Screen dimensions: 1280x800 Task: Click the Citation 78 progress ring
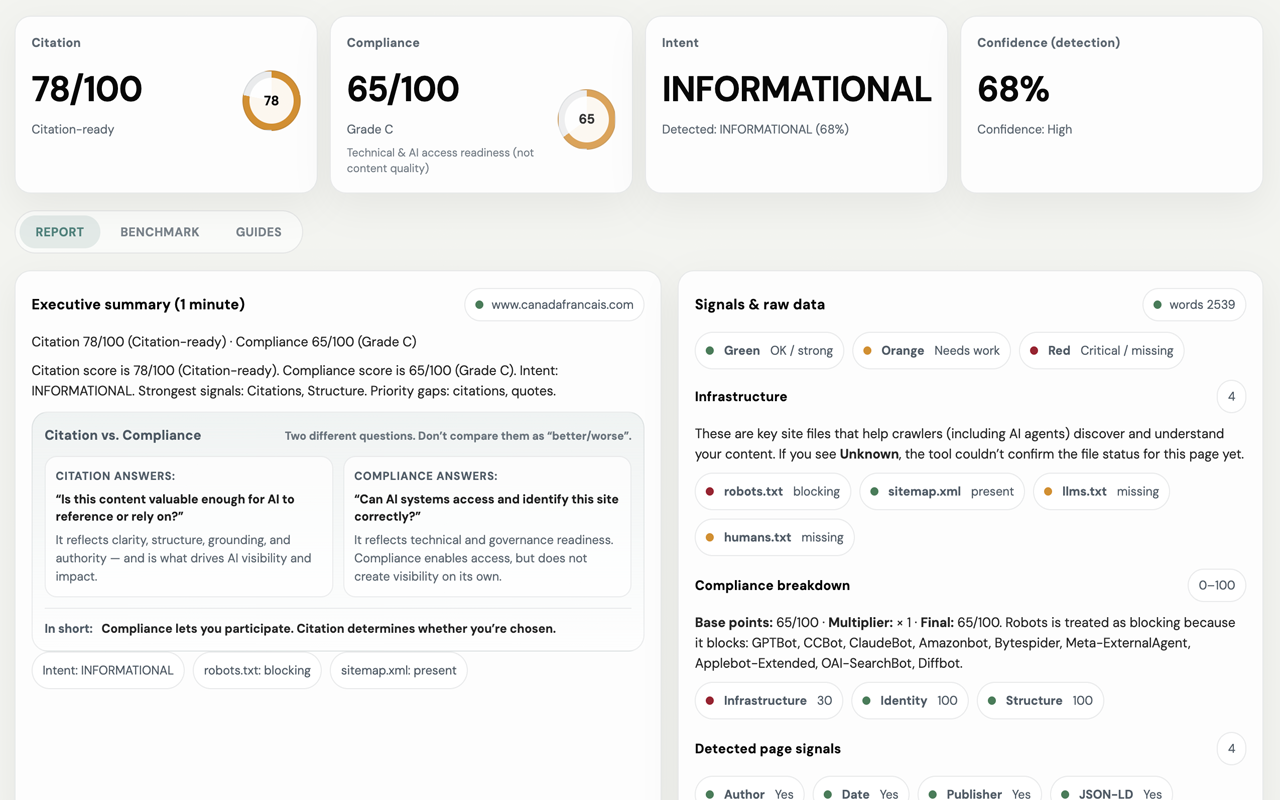(271, 100)
